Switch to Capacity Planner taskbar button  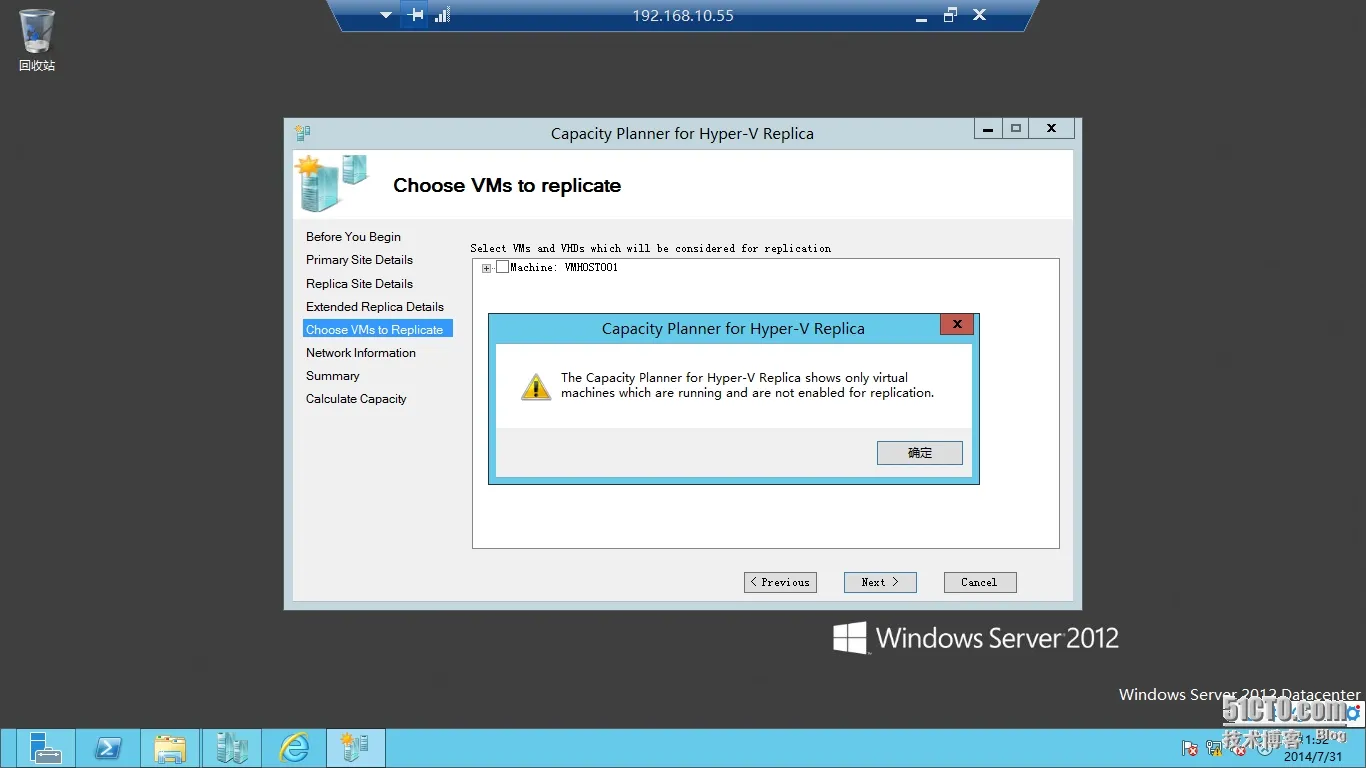[355, 748]
